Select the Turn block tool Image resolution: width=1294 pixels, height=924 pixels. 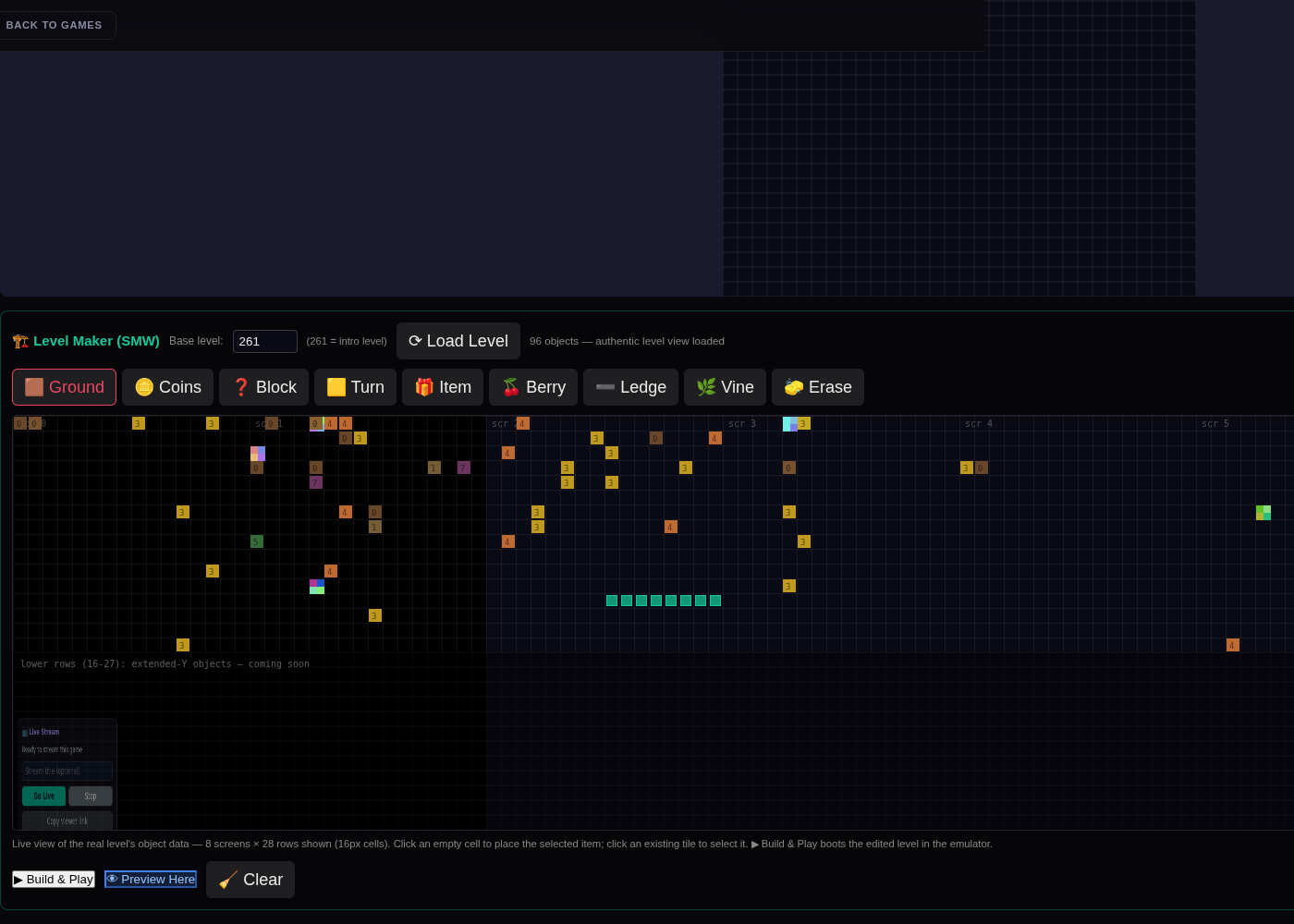(355, 387)
